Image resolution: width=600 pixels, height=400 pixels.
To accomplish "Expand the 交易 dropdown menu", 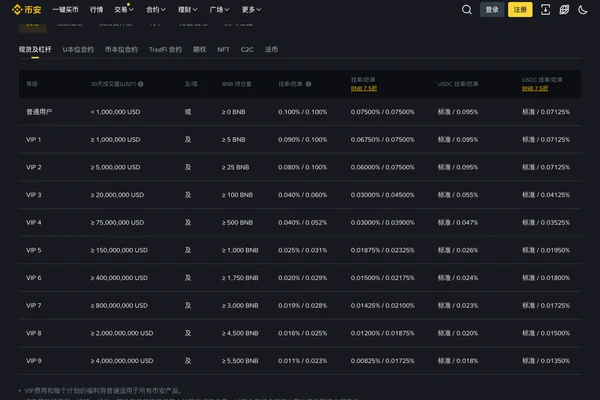I will 124,10.
